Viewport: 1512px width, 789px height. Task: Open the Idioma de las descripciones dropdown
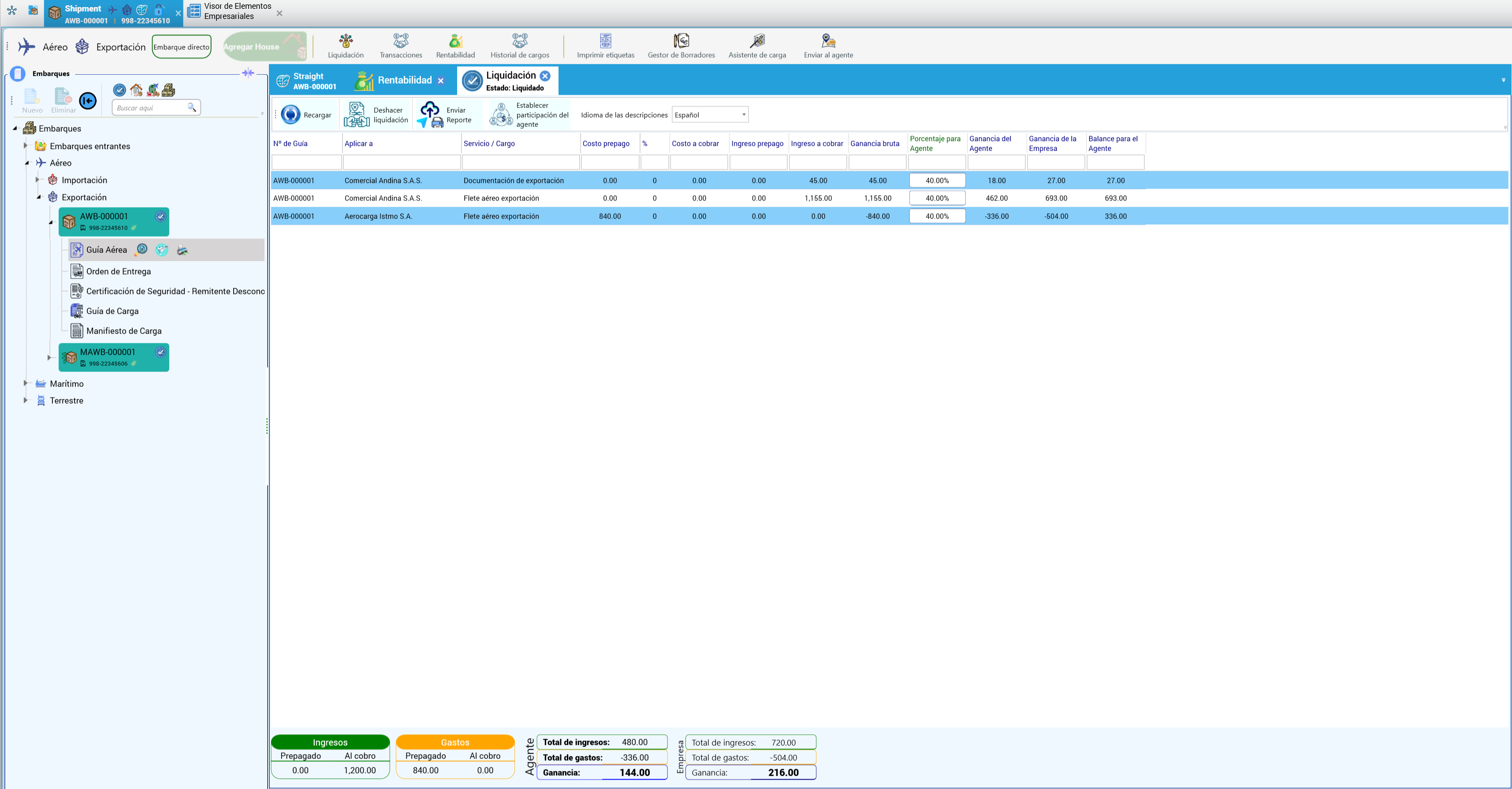point(710,115)
